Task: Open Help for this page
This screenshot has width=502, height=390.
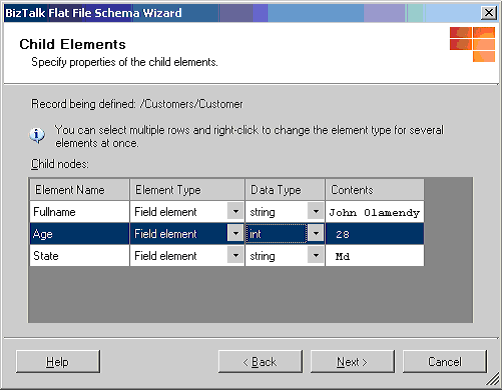Action: point(58,361)
